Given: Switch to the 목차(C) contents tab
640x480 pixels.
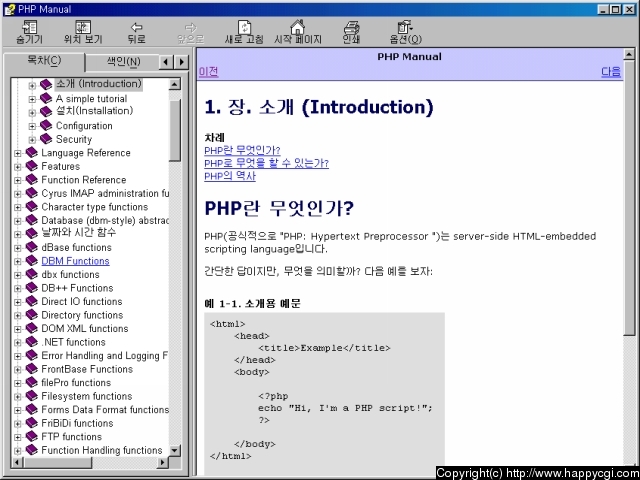Looking at the screenshot, I should point(44,61).
